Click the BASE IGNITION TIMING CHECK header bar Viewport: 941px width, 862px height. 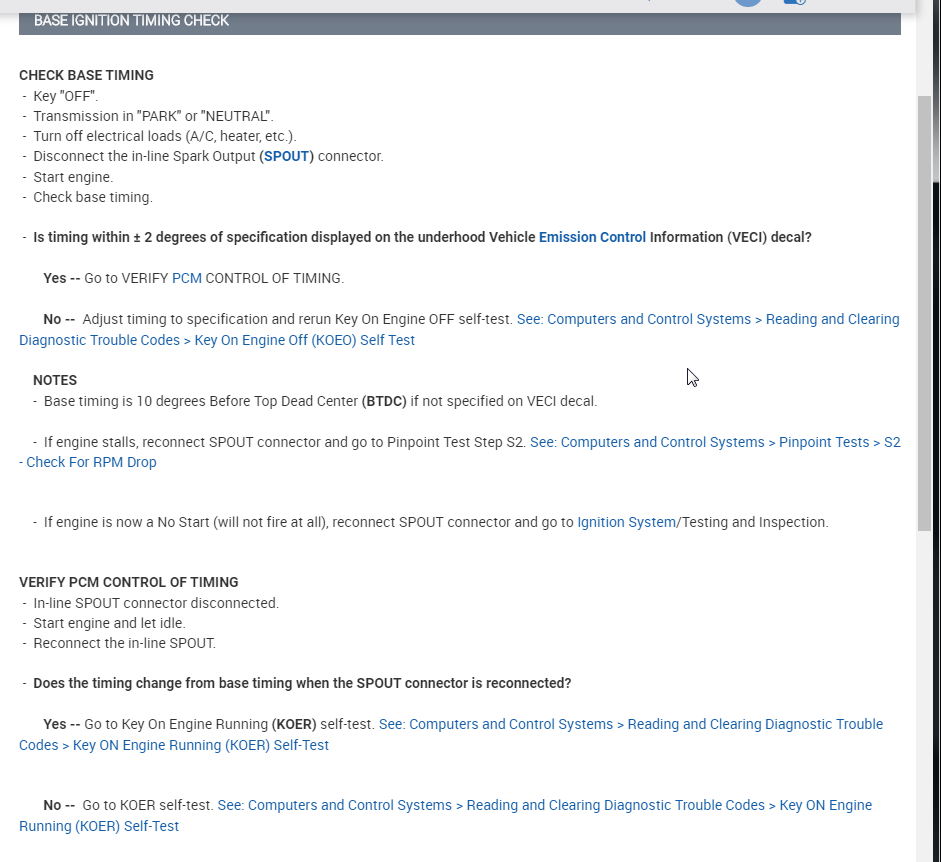tap(459, 21)
